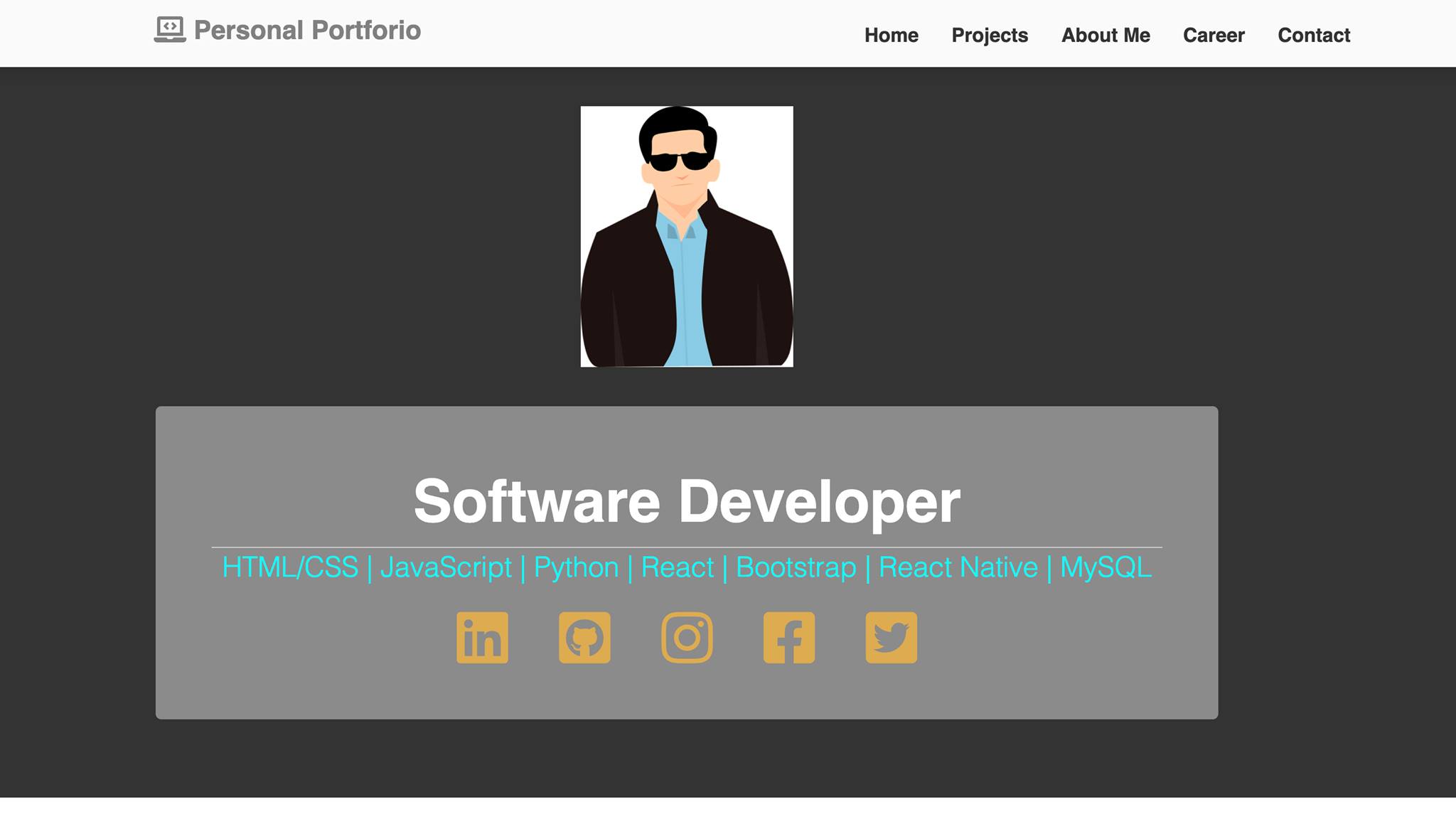Click the Python skill link

click(576, 567)
